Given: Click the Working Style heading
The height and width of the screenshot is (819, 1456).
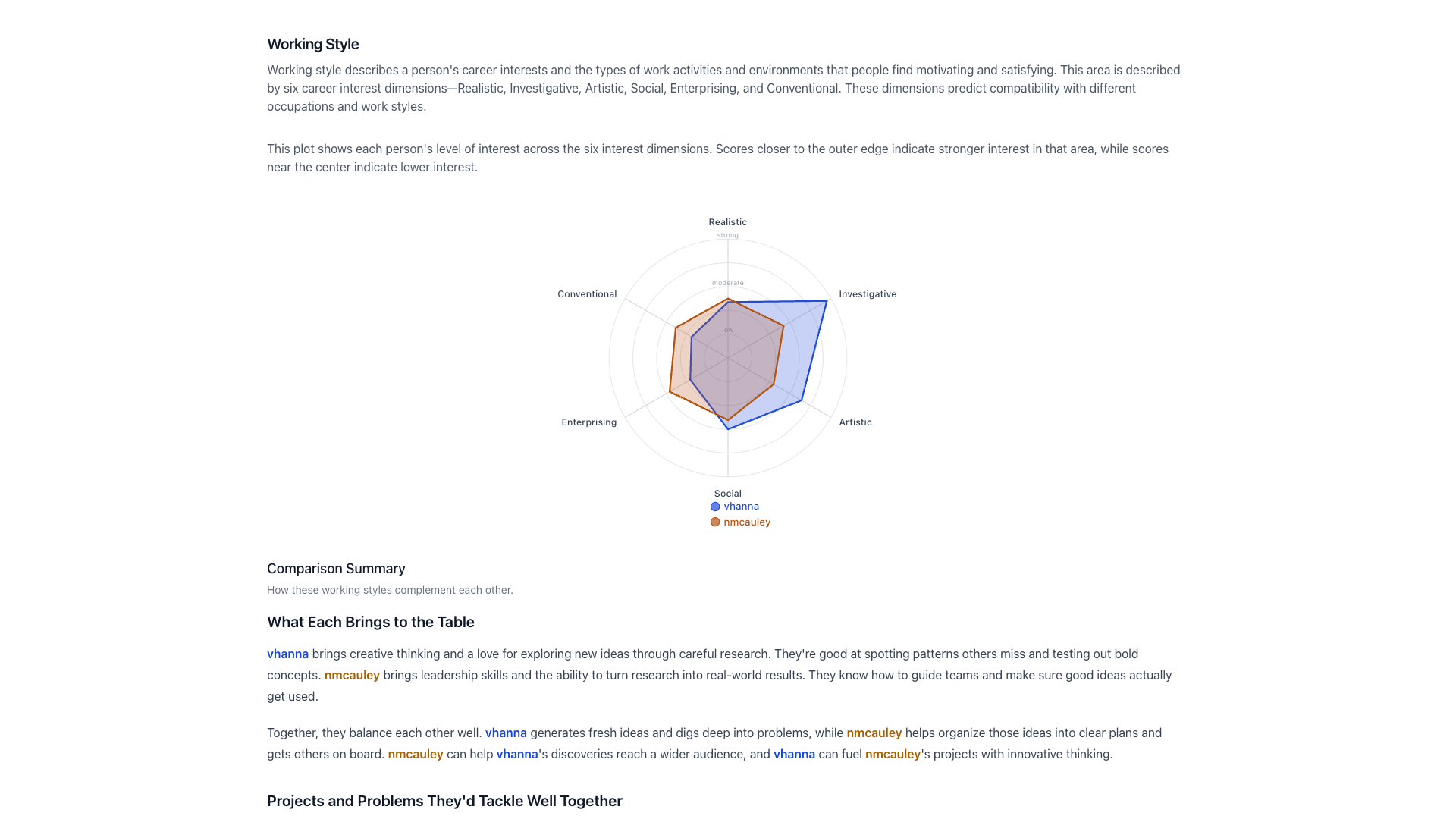Looking at the screenshot, I should (x=312, y=45).
